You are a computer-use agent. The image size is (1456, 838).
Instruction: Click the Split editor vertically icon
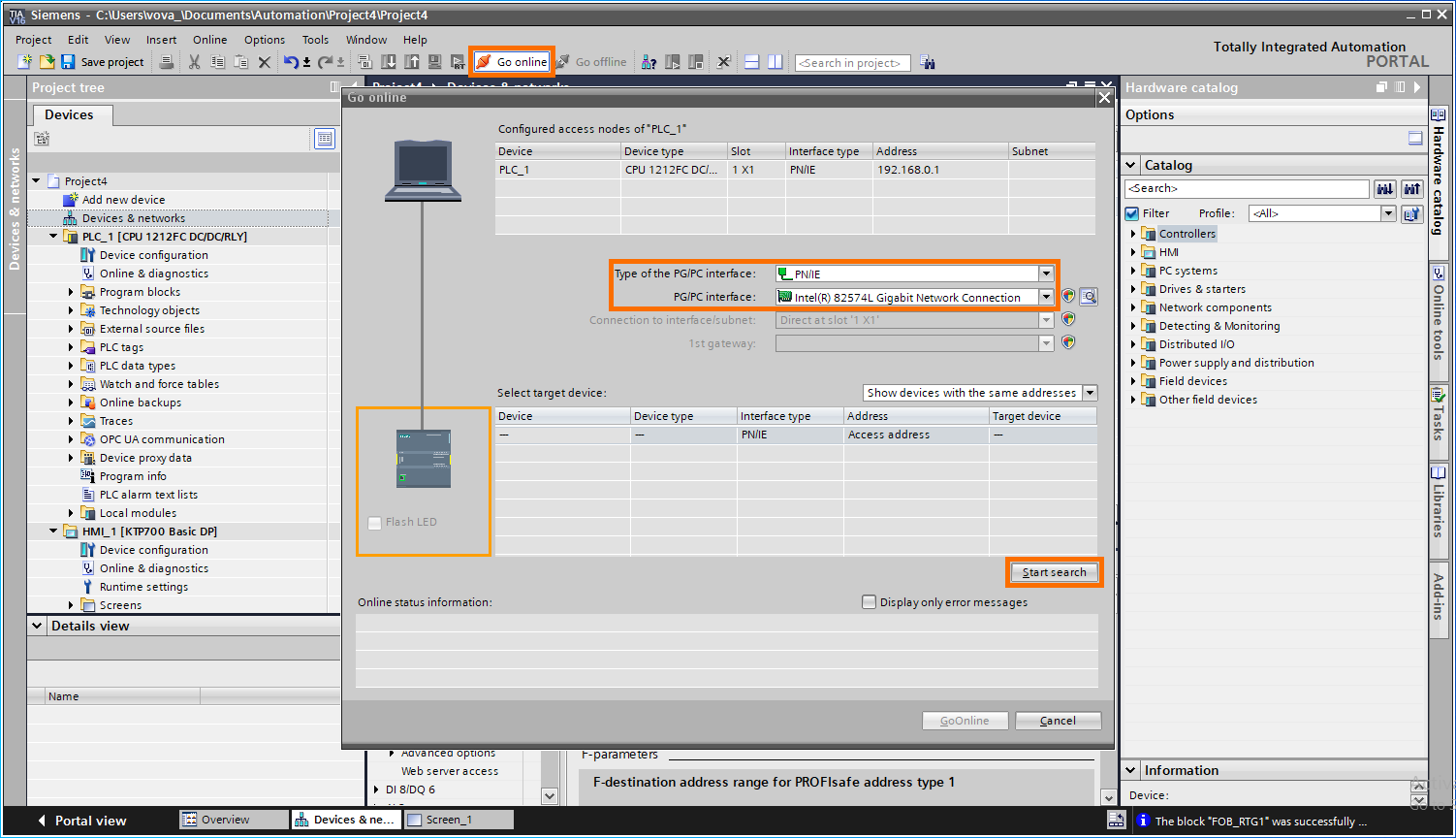pos(775,62)
